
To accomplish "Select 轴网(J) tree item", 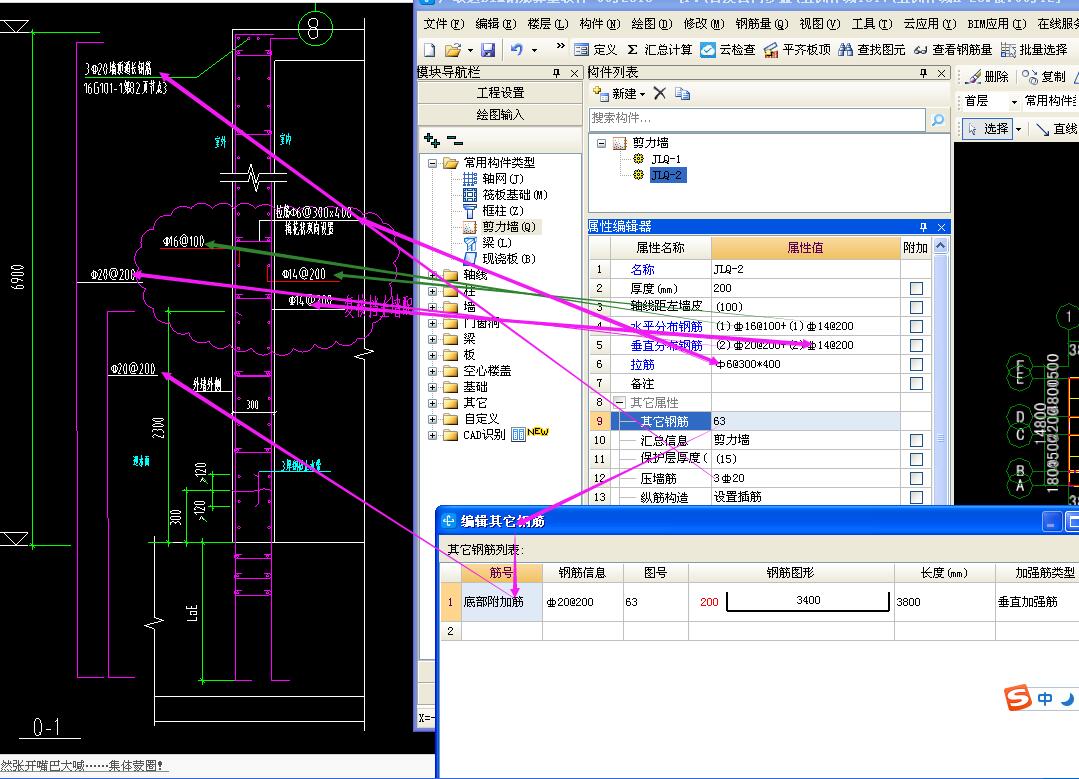I will tap(493, 179).
